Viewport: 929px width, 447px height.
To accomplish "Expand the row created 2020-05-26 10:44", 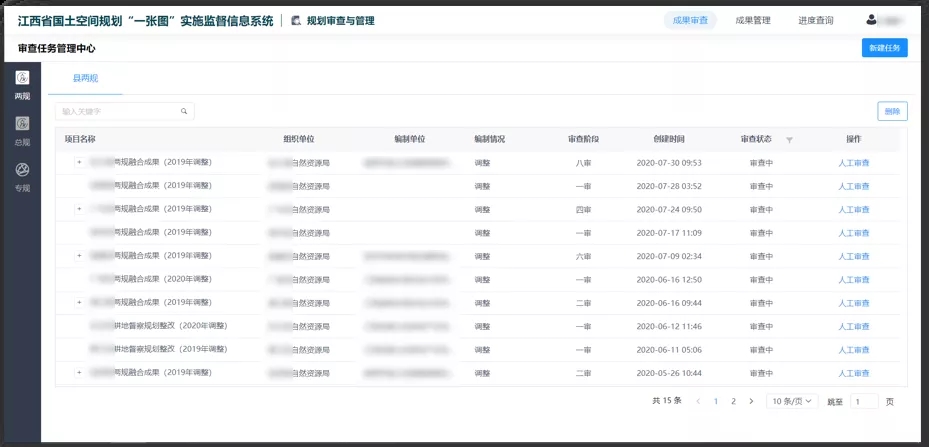I will pos(79,372).
